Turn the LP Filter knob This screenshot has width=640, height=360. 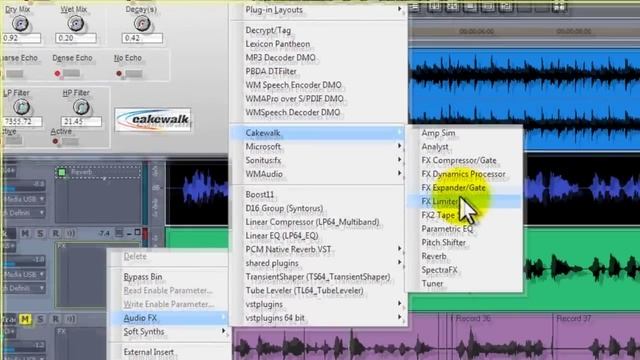(21, 107)
